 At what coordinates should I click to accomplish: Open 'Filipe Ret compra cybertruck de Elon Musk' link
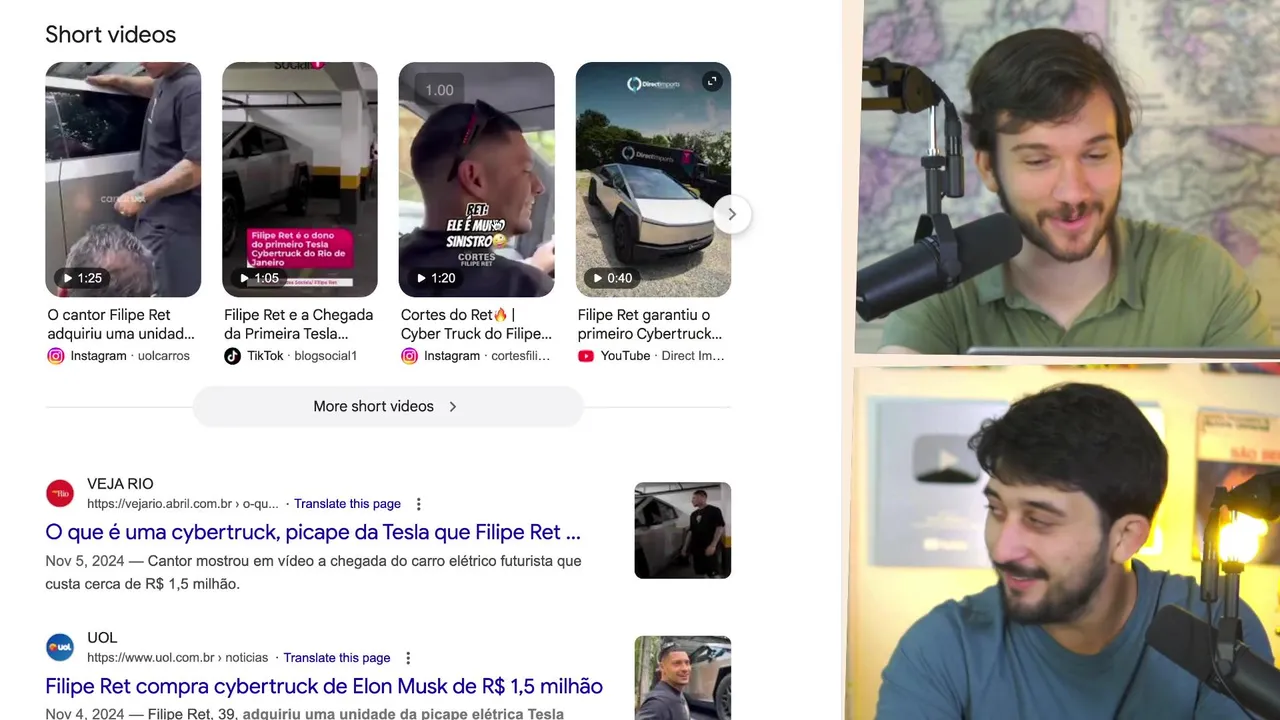point(324,686)
